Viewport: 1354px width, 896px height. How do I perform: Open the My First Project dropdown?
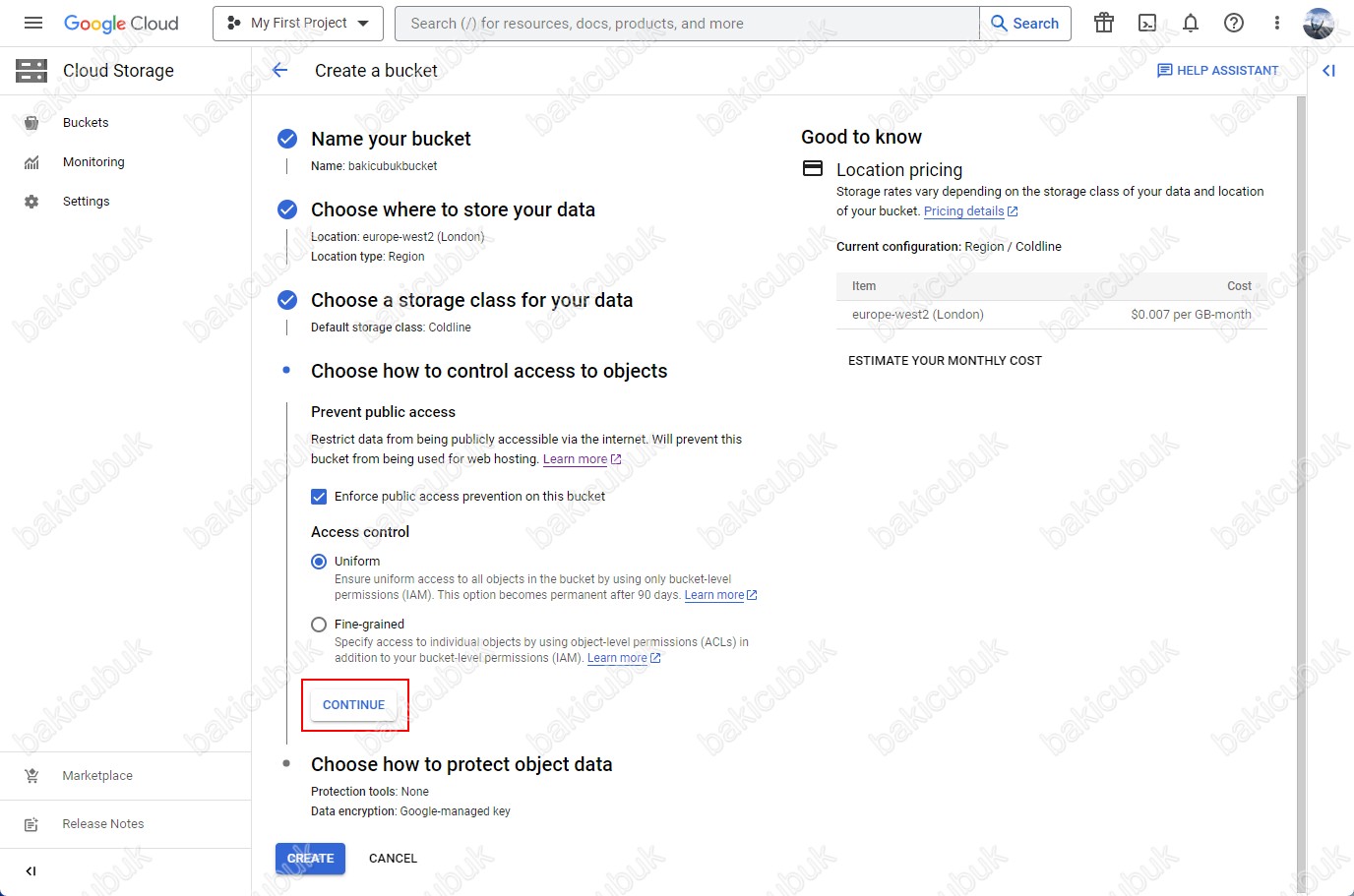pyautogui.click(x=298, y=23)
